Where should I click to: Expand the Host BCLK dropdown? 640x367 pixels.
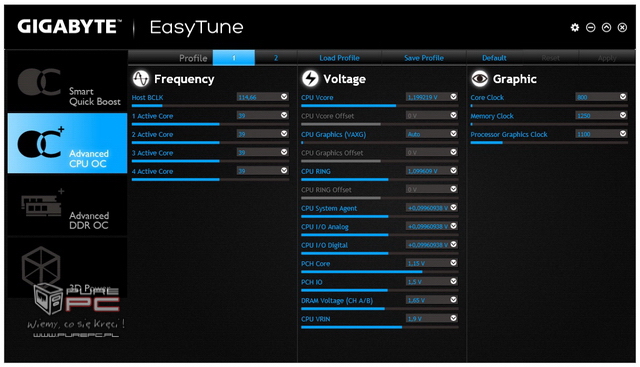pos(284,97)
